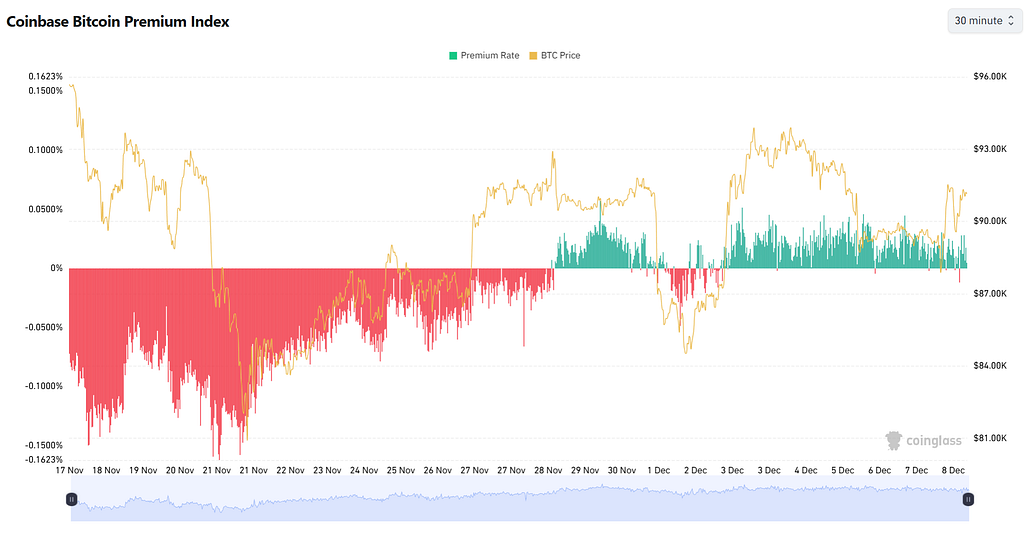Image resolution: width=1024 pixels, height=543 pixels.
Task: Click the 4 Dec date label
Action: point(805,470)
